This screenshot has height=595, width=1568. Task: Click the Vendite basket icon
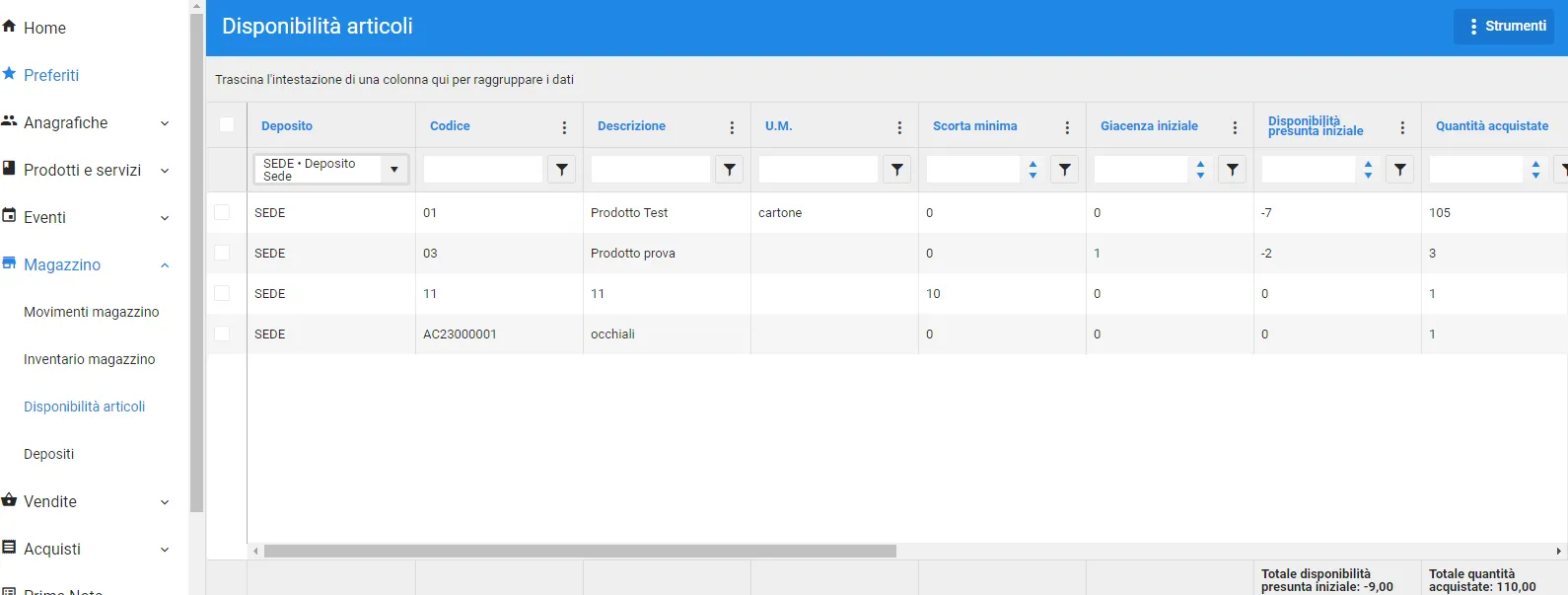9,500
